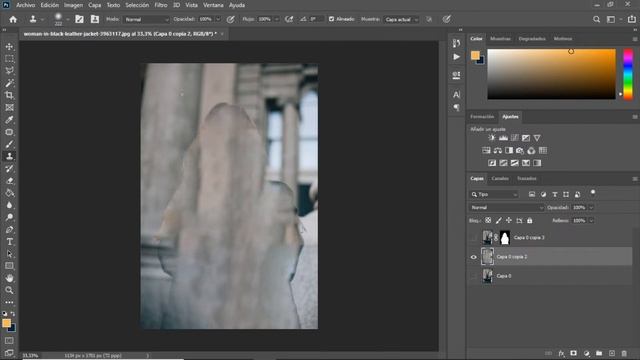Click the foreground color swatch in toolbar
The image size is (640, 360).
pos(6,323)
